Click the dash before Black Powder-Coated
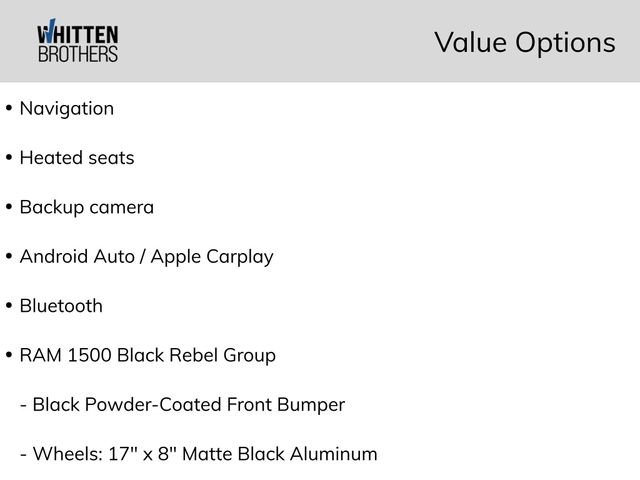 tap(23, 405)
